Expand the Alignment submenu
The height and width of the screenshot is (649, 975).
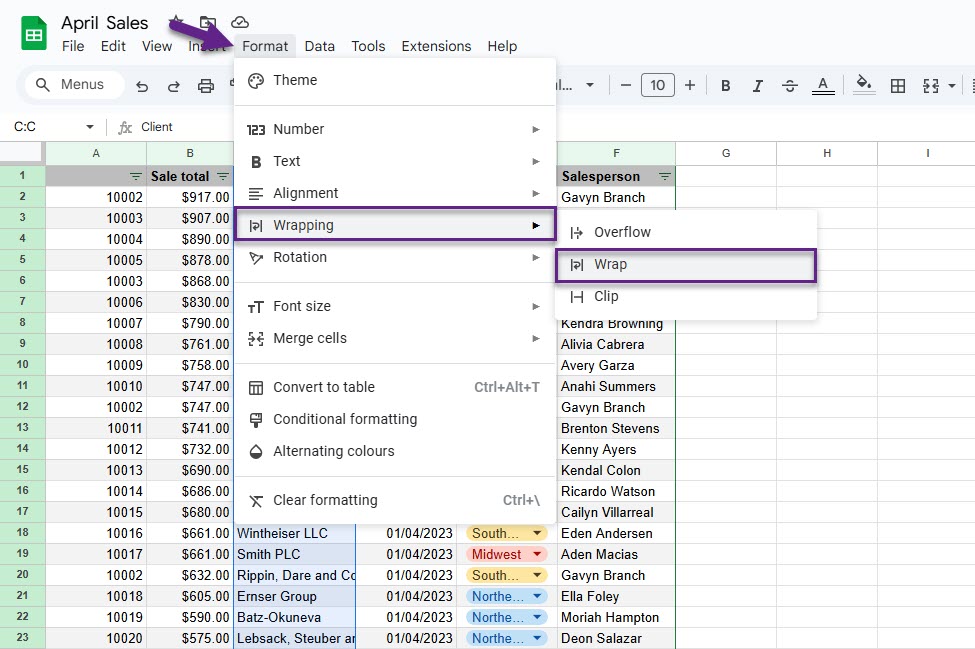point(395,193)
